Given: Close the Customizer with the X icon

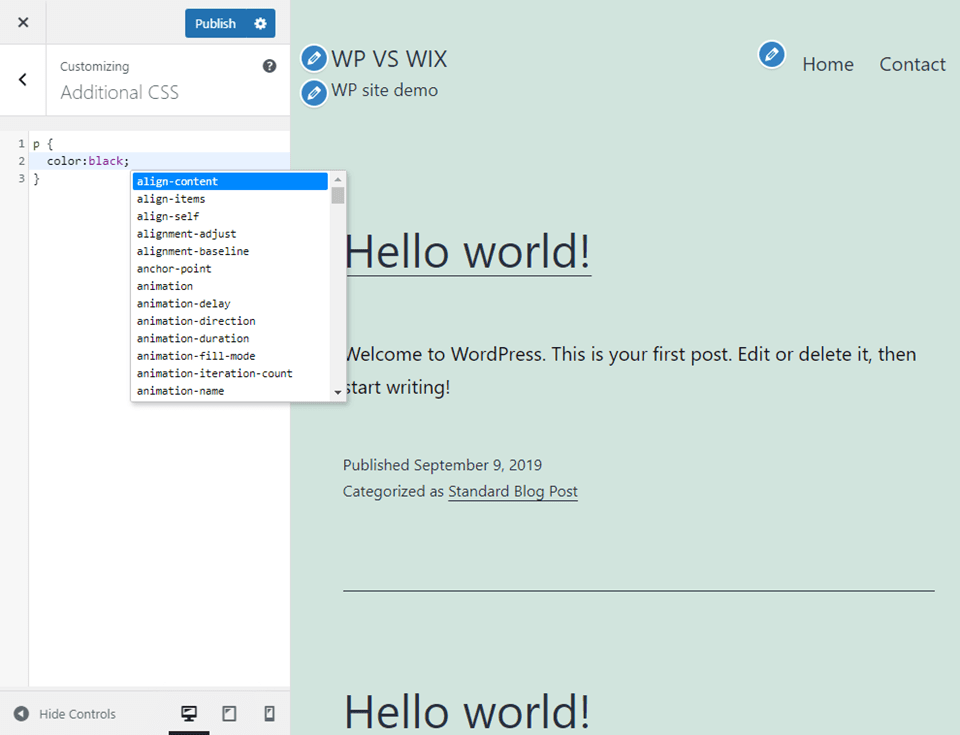Looking at the screenshot, I should (x=23, y=23).
